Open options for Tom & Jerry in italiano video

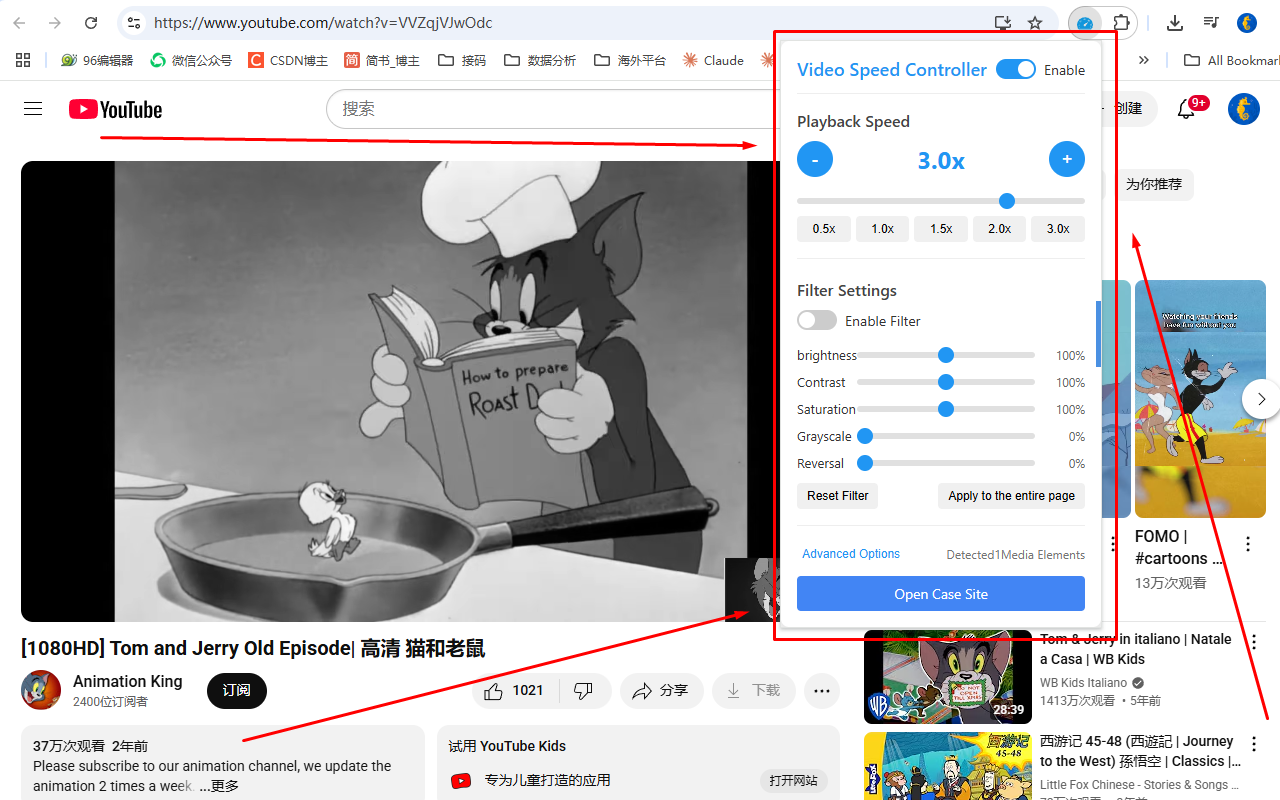pos(1254,642)
